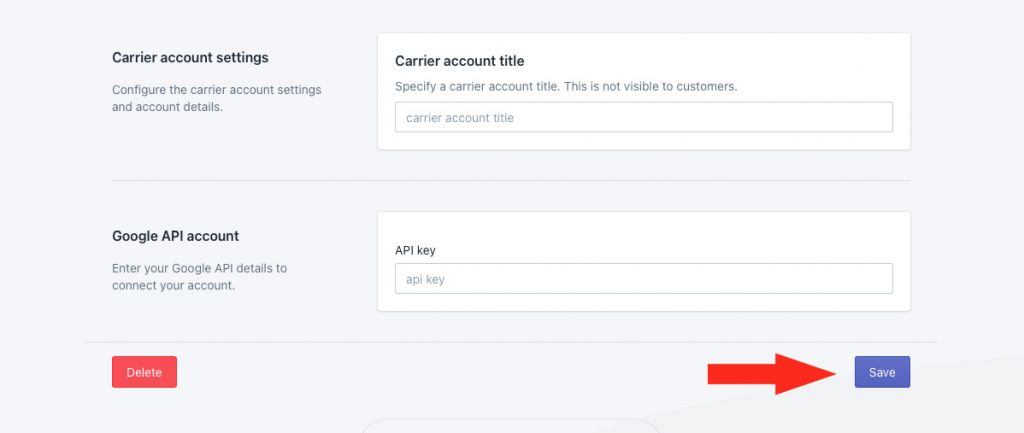The image size is (1024, 433).
Task: Click the "Configure the carrier account settings" description
Action: 217,89
